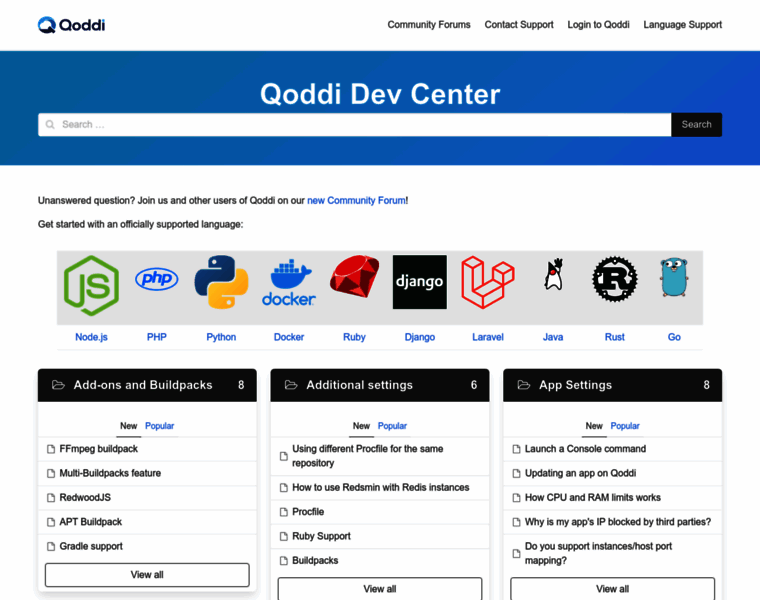Click the Rust gear logo
This screenshot has width=760, height=600.
pos(615,279)
